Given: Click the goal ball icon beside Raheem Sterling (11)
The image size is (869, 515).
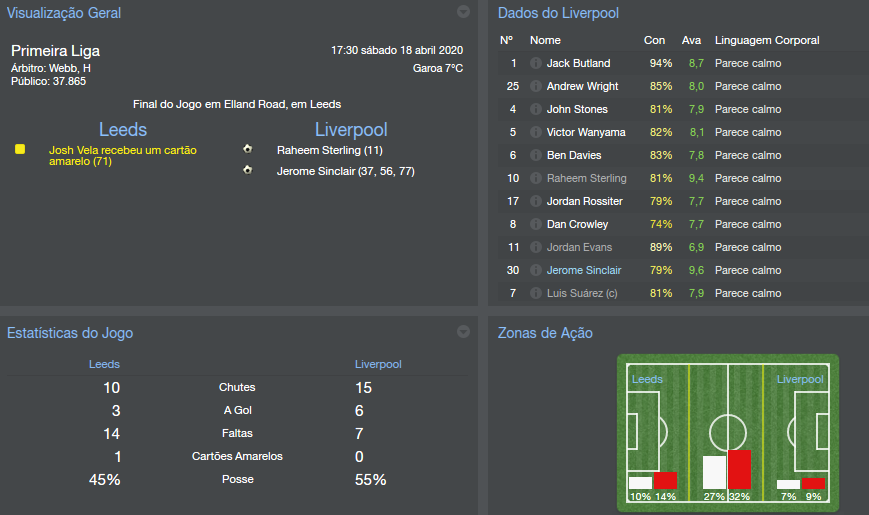Looking at the screenshot, I should (x=247, y=150).
